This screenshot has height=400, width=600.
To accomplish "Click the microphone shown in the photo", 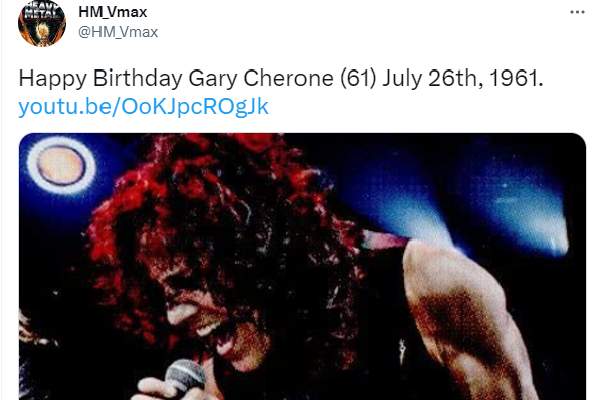I will 187,376.
